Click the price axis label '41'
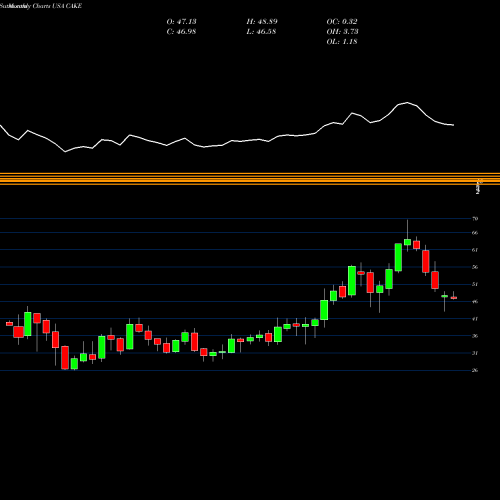The height and width of the screenshot is (500, 500). click(475, 319)
